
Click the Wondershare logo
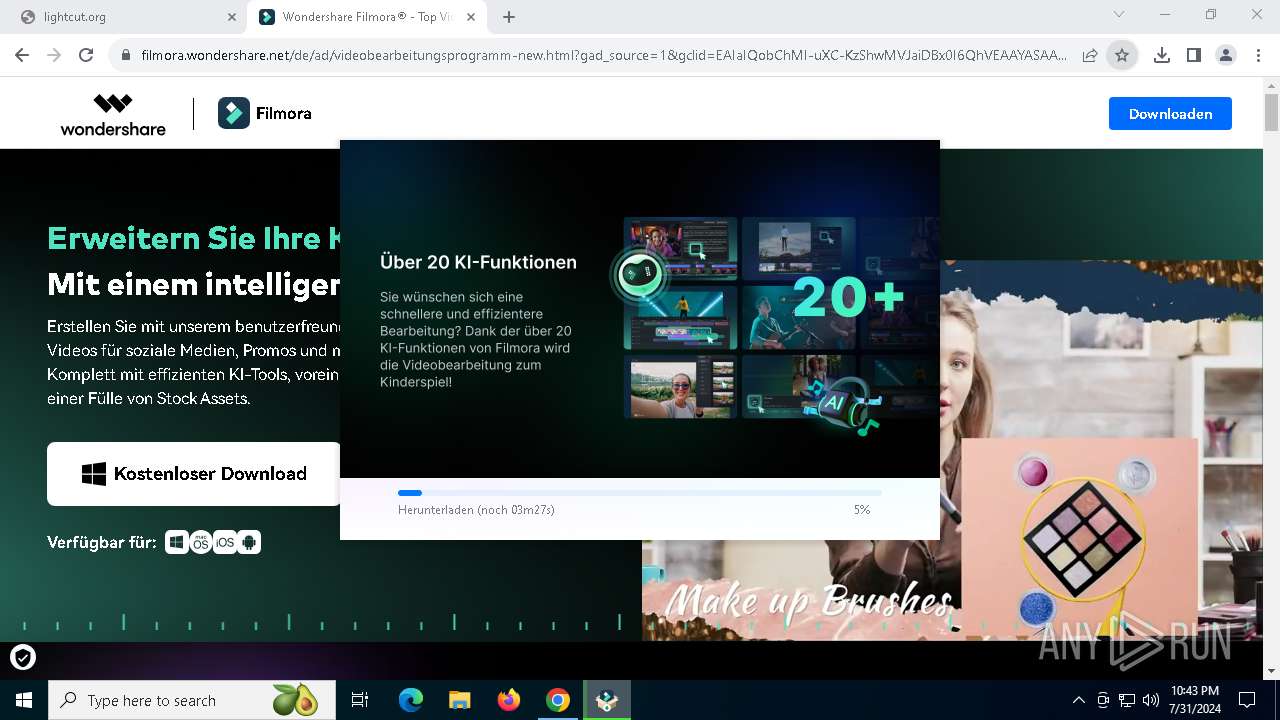click(113, 114)
